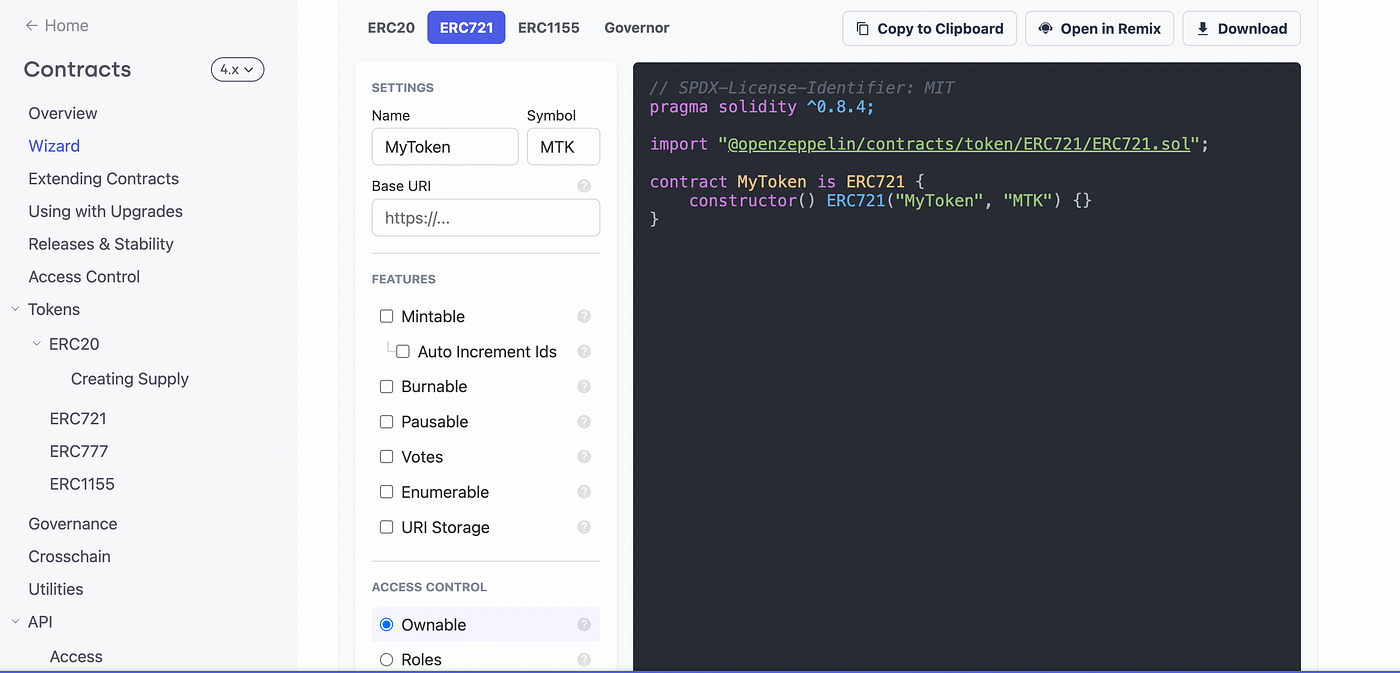Click 'pragma solidity' line in the code
This screenshot has width=1400, height=673.
[x=762, y=106]
